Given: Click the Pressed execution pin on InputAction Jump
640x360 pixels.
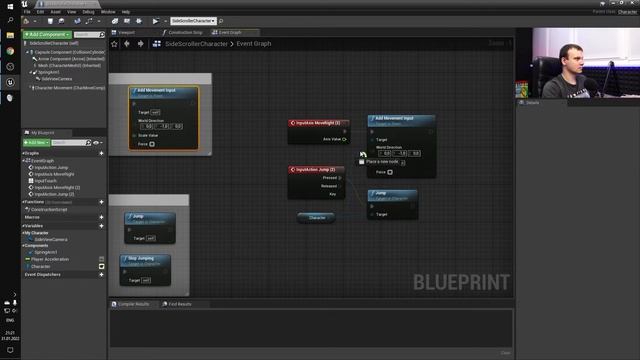Looking at the screenshot, I should [x=340, y=178].
